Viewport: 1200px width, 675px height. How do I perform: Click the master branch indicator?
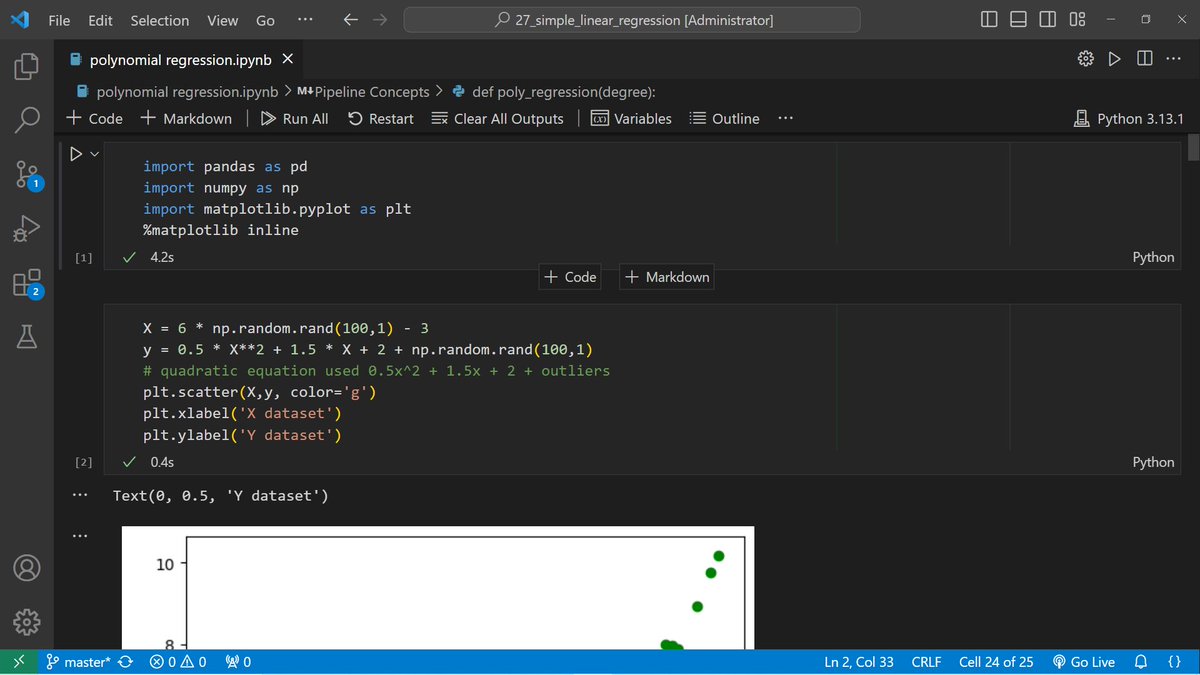click(x=78, y=662)
